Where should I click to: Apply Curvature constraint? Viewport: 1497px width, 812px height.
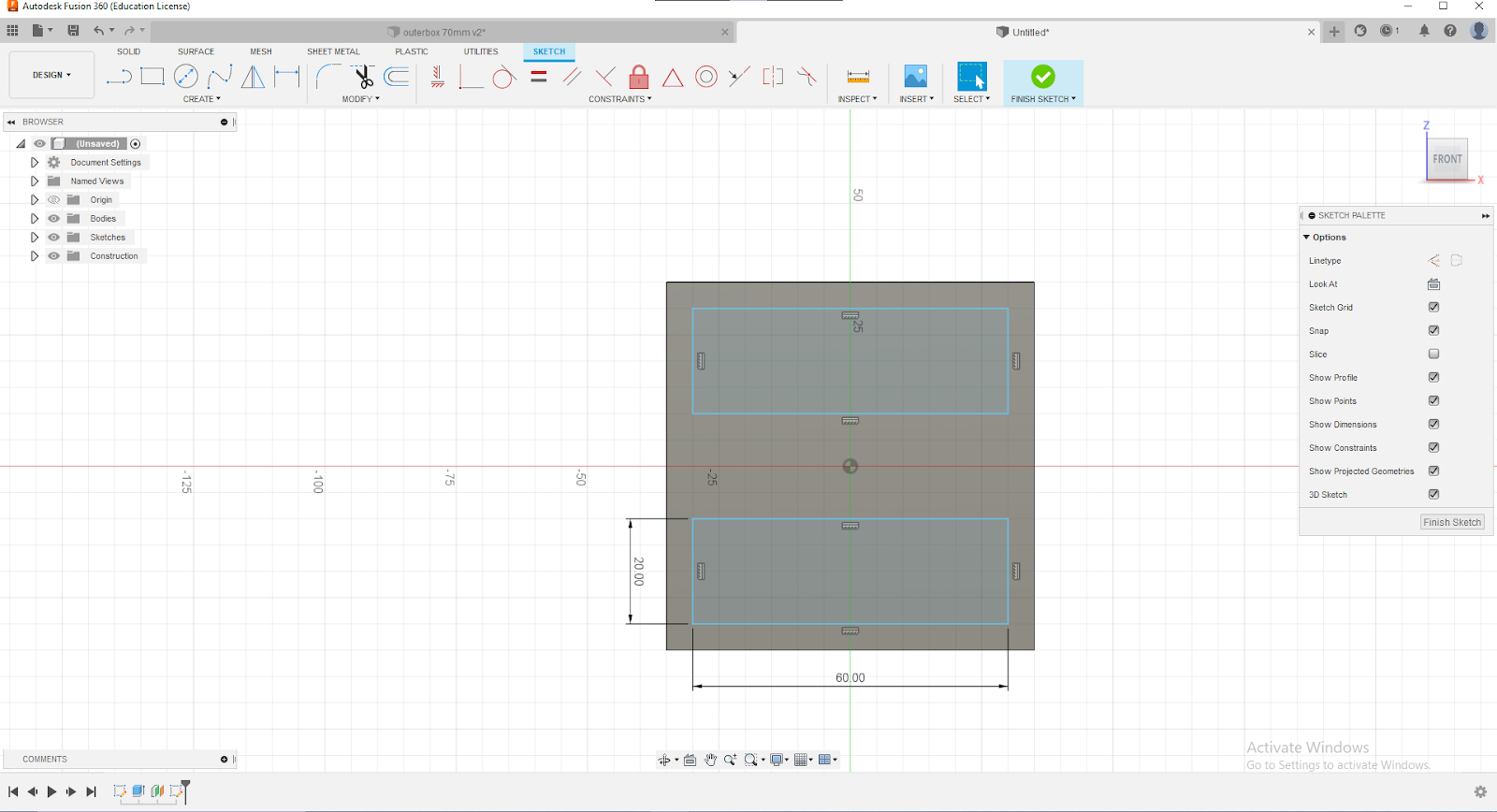(x=807, y=77)
